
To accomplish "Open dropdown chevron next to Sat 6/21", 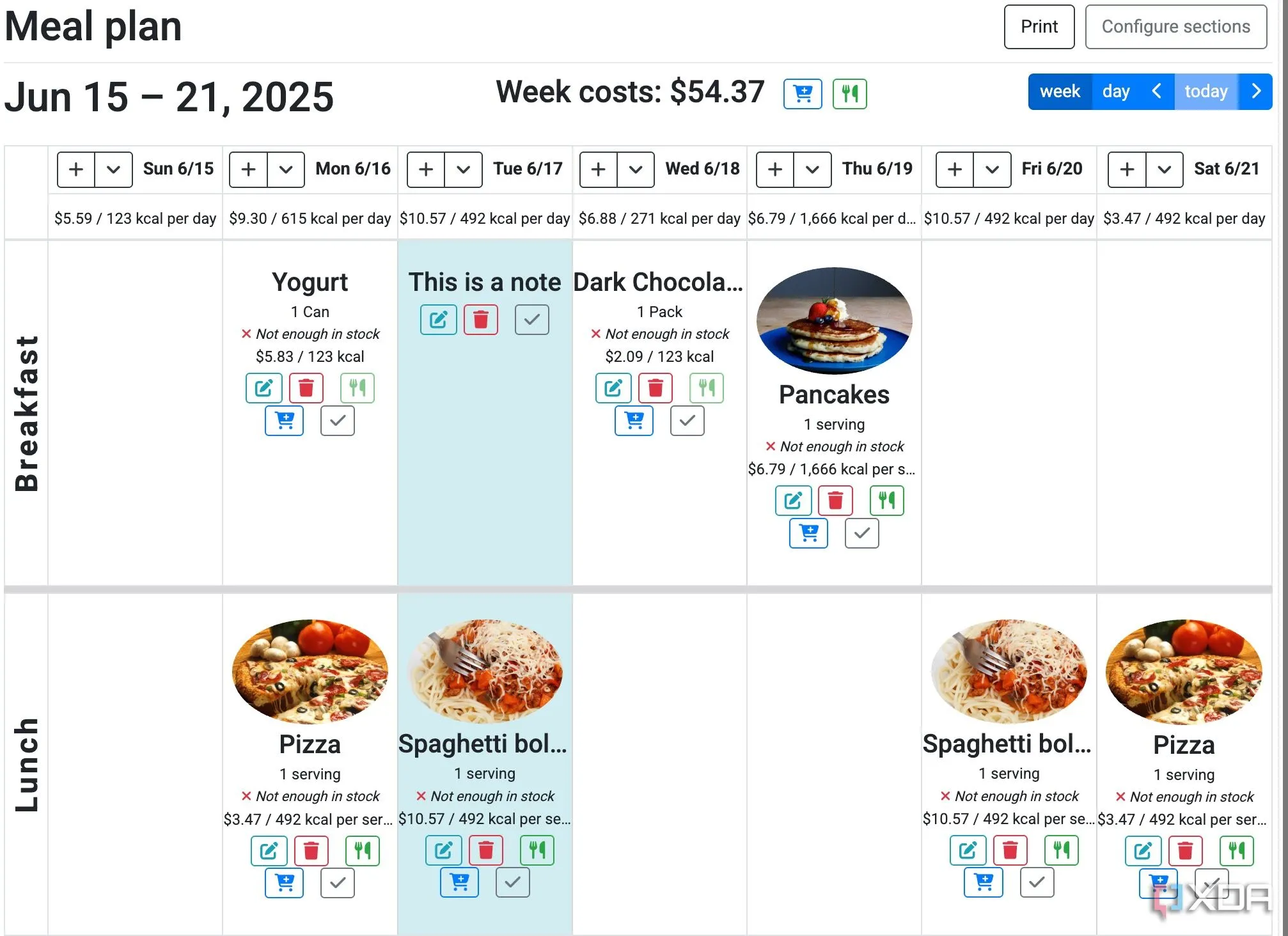I will pyautogui.click(x=1164, y=169).
